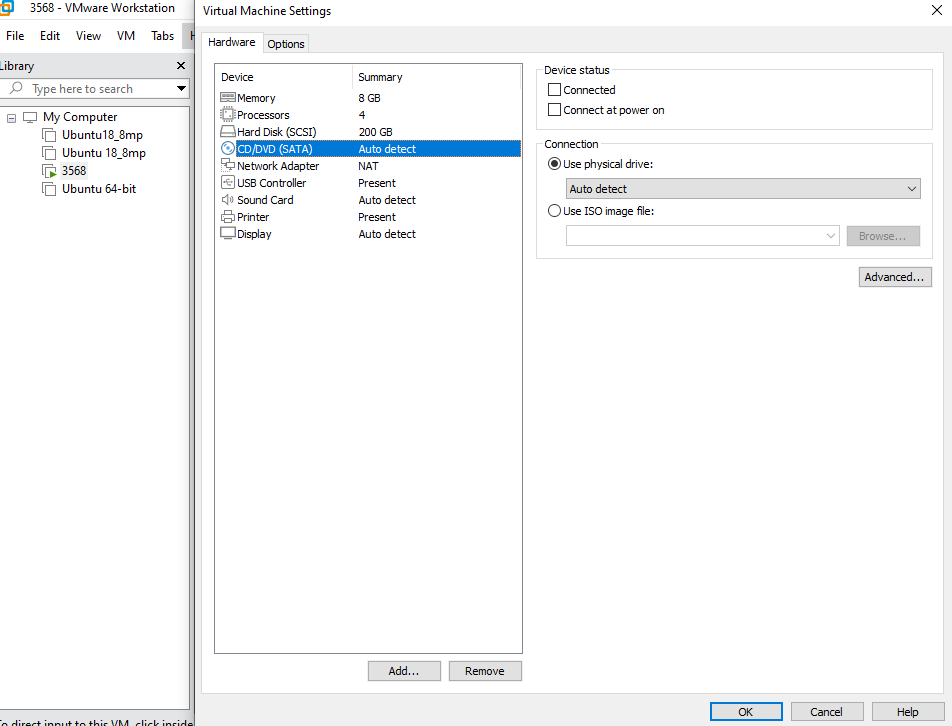Switch to the Hardware tab

[x=232, y=42]
